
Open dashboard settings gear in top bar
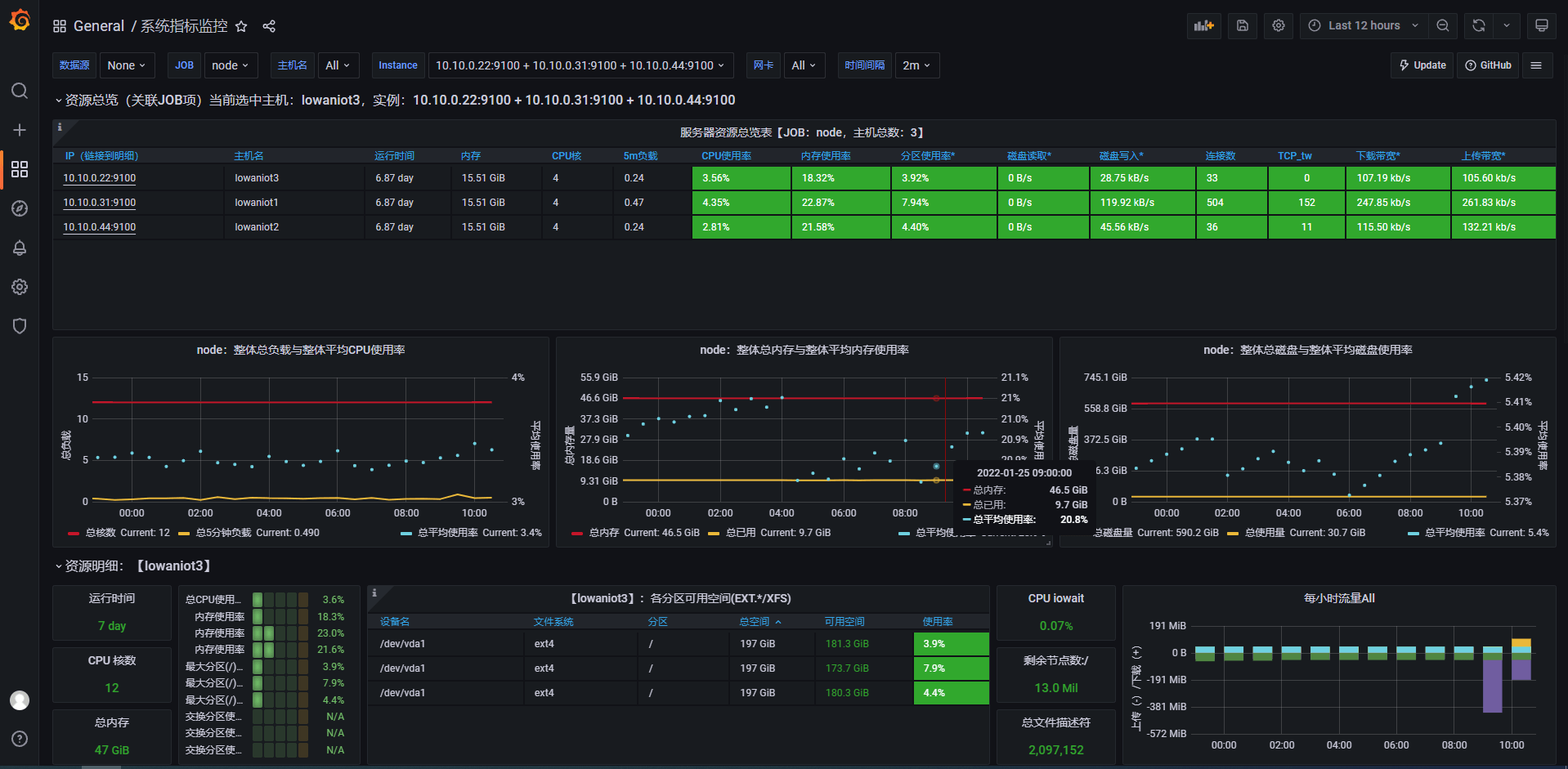coord(1279,25)
